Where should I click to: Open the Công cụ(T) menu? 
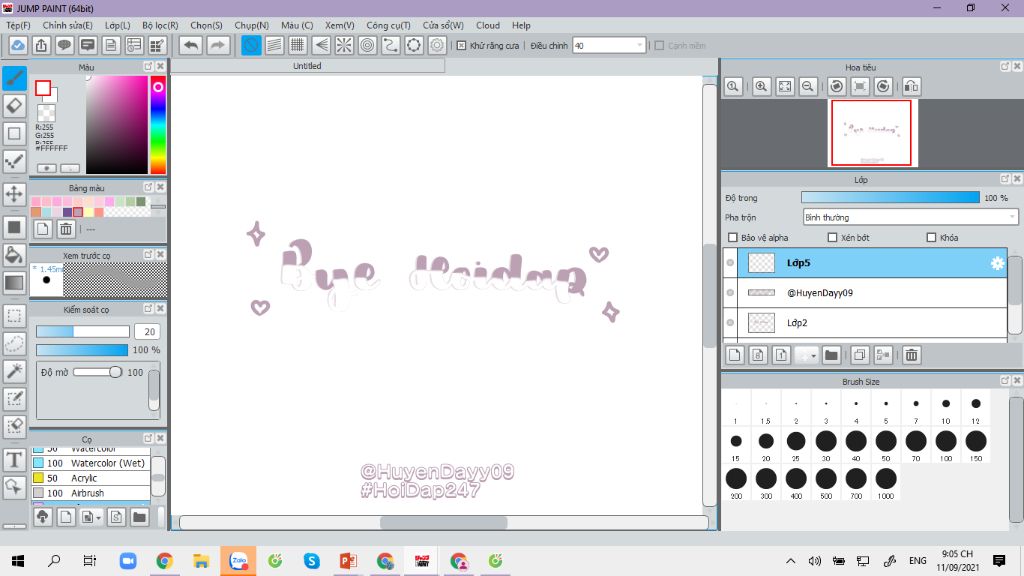388,25
